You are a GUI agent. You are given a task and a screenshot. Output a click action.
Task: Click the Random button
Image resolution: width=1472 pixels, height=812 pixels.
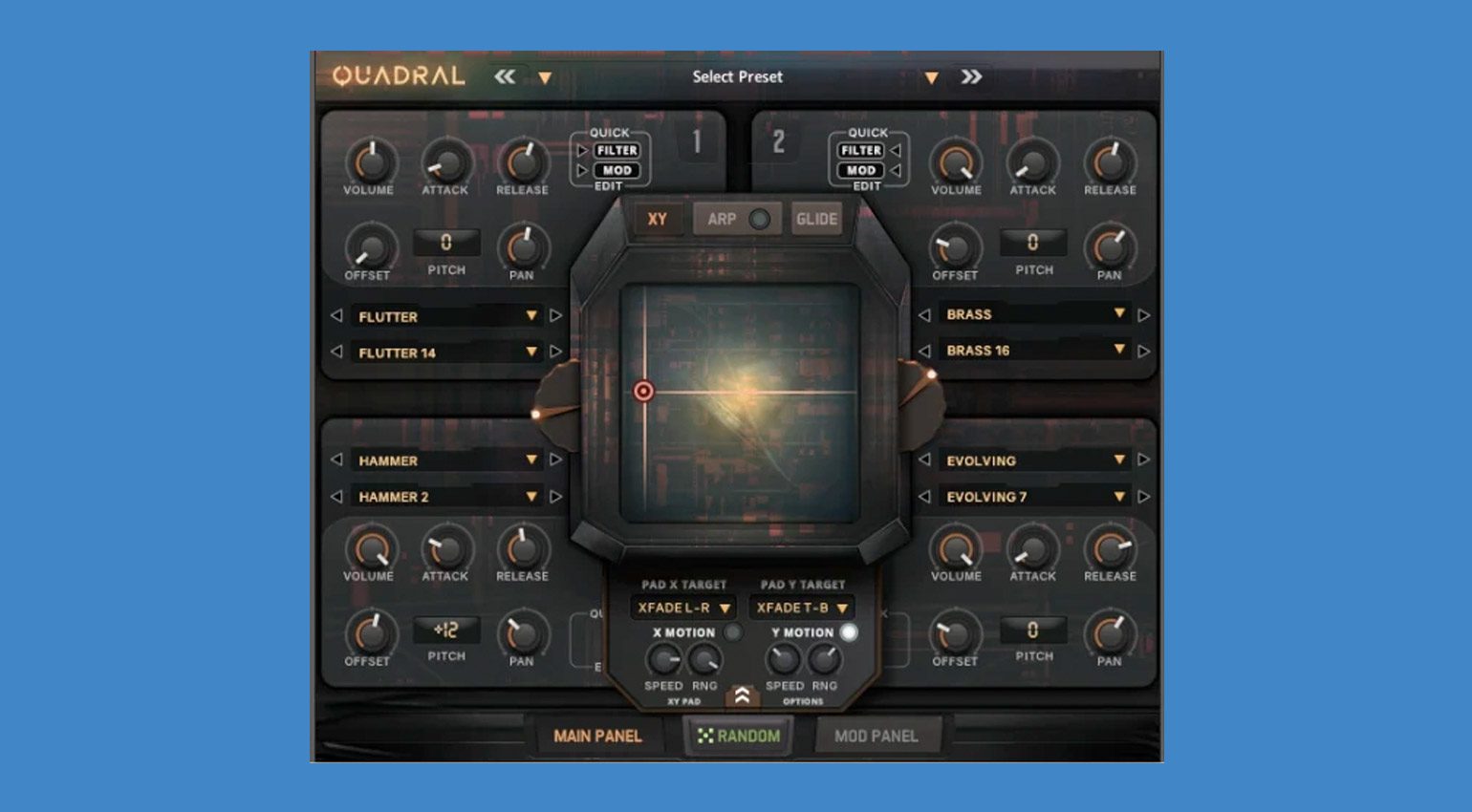(x=738, y=736)
